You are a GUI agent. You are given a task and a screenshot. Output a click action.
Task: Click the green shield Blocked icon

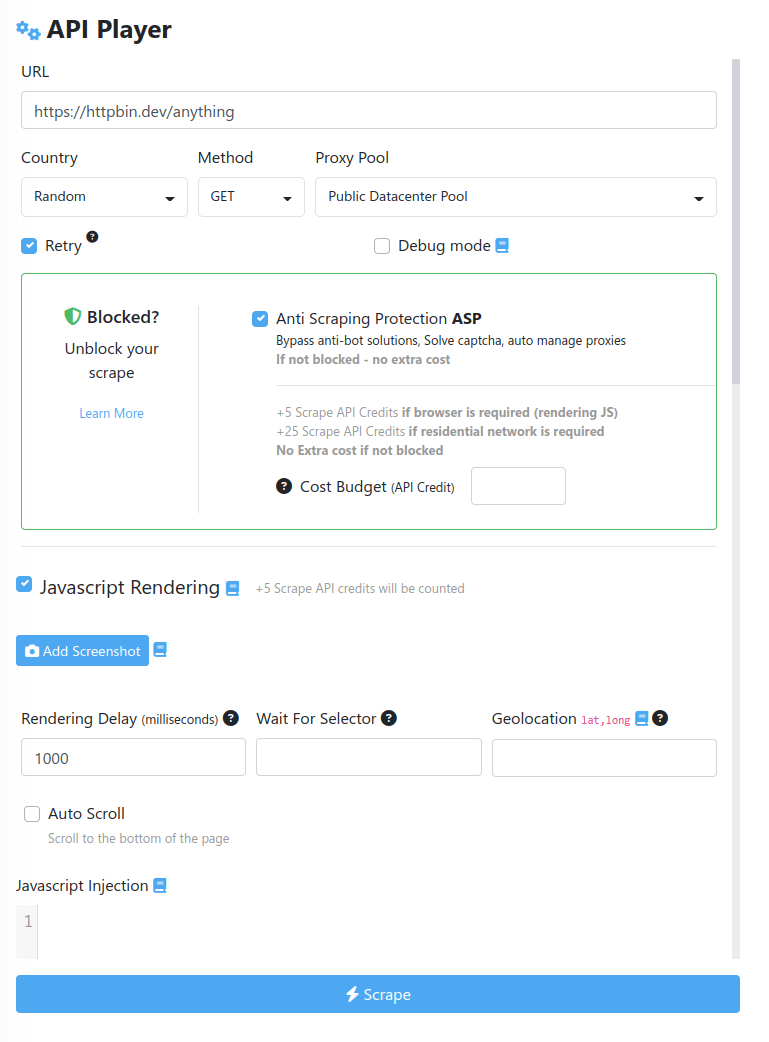(x=72, y=316)
